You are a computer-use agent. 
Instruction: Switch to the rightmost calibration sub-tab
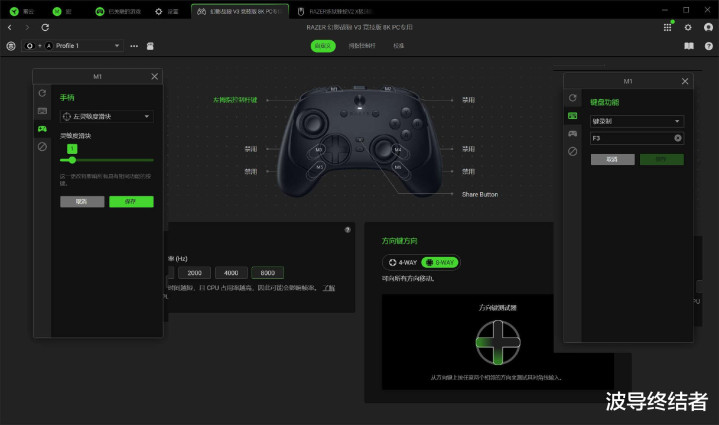tap(398, 46)
